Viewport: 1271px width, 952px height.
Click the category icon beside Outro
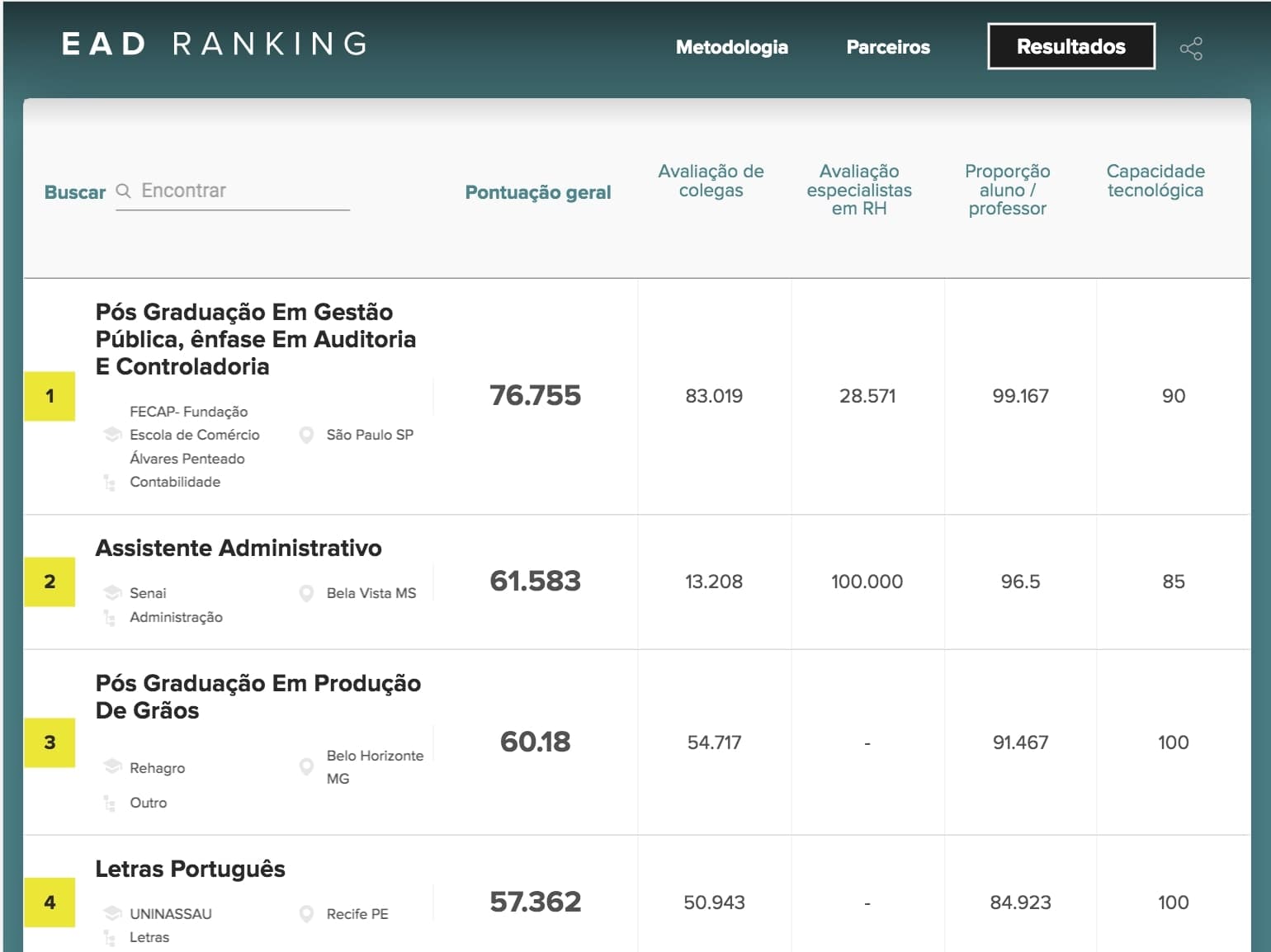pyautogui.click(x=108, y=801)
